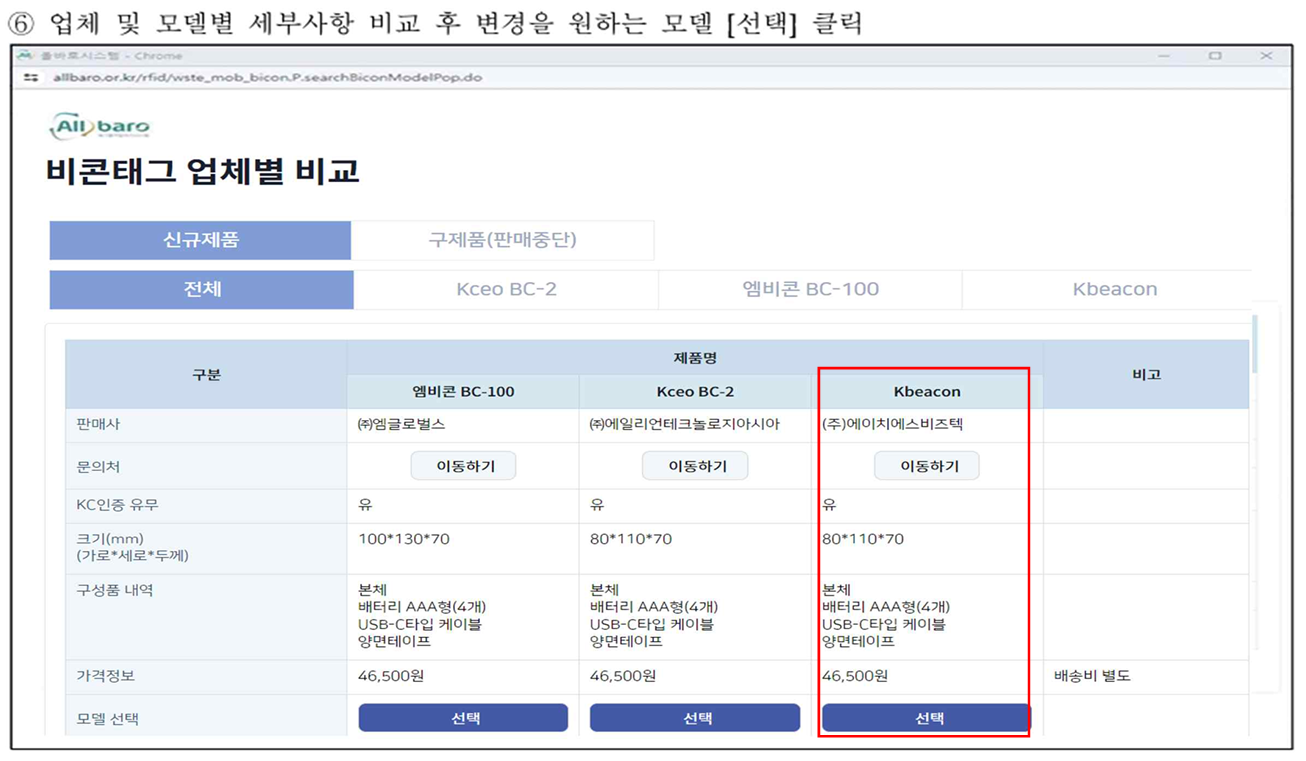The image size is (1306, 761).
Task: Close the Chrome popup window
Action: click(1265, 56)
